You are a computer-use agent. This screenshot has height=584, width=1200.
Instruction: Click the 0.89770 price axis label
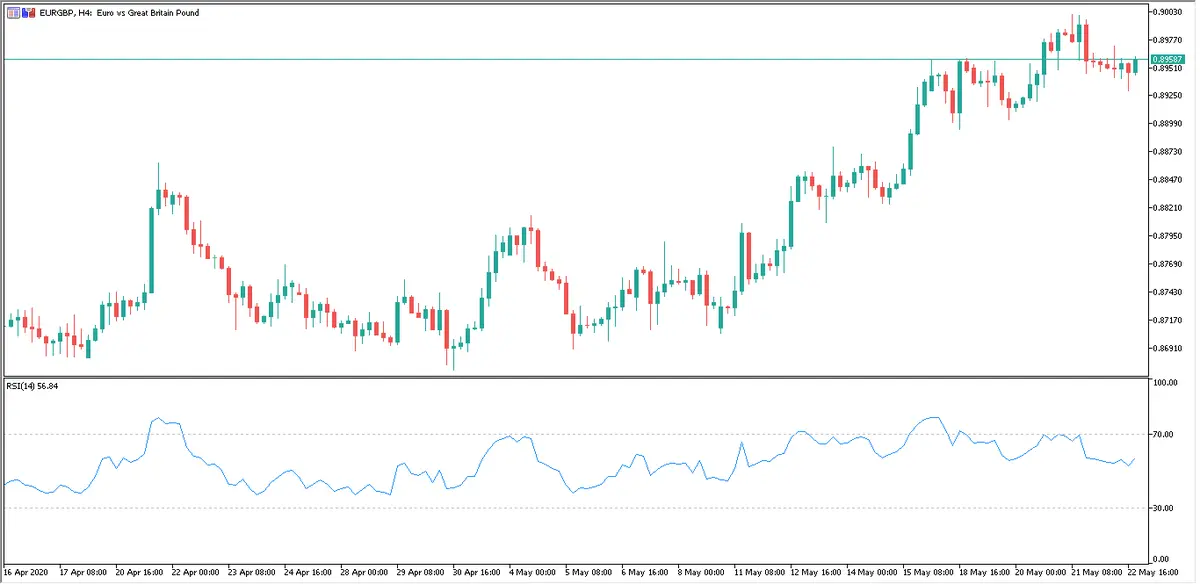1165,40
